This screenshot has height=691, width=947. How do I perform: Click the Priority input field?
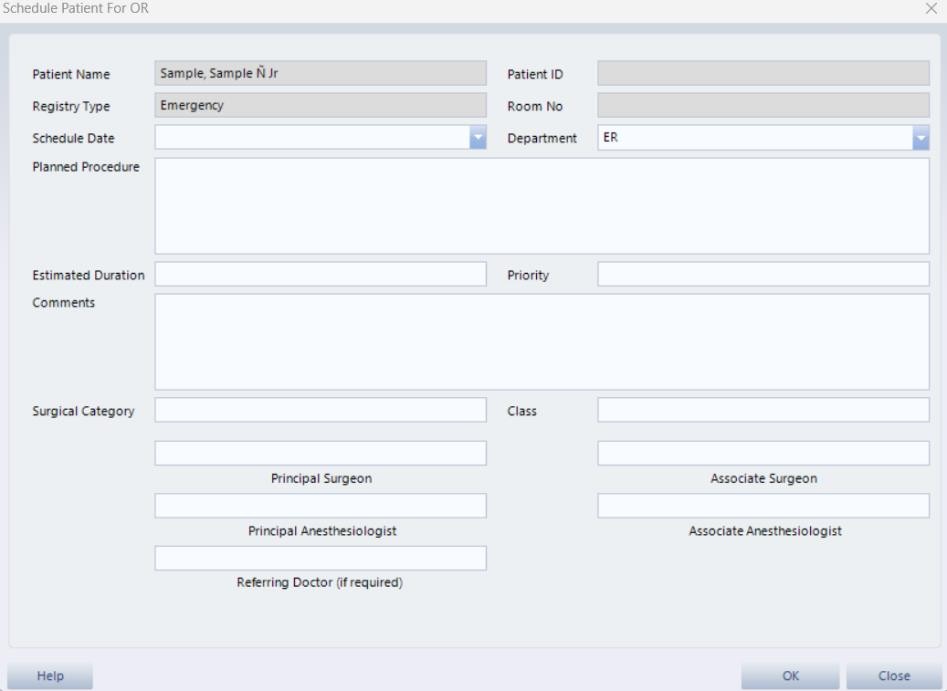[763, 274]
